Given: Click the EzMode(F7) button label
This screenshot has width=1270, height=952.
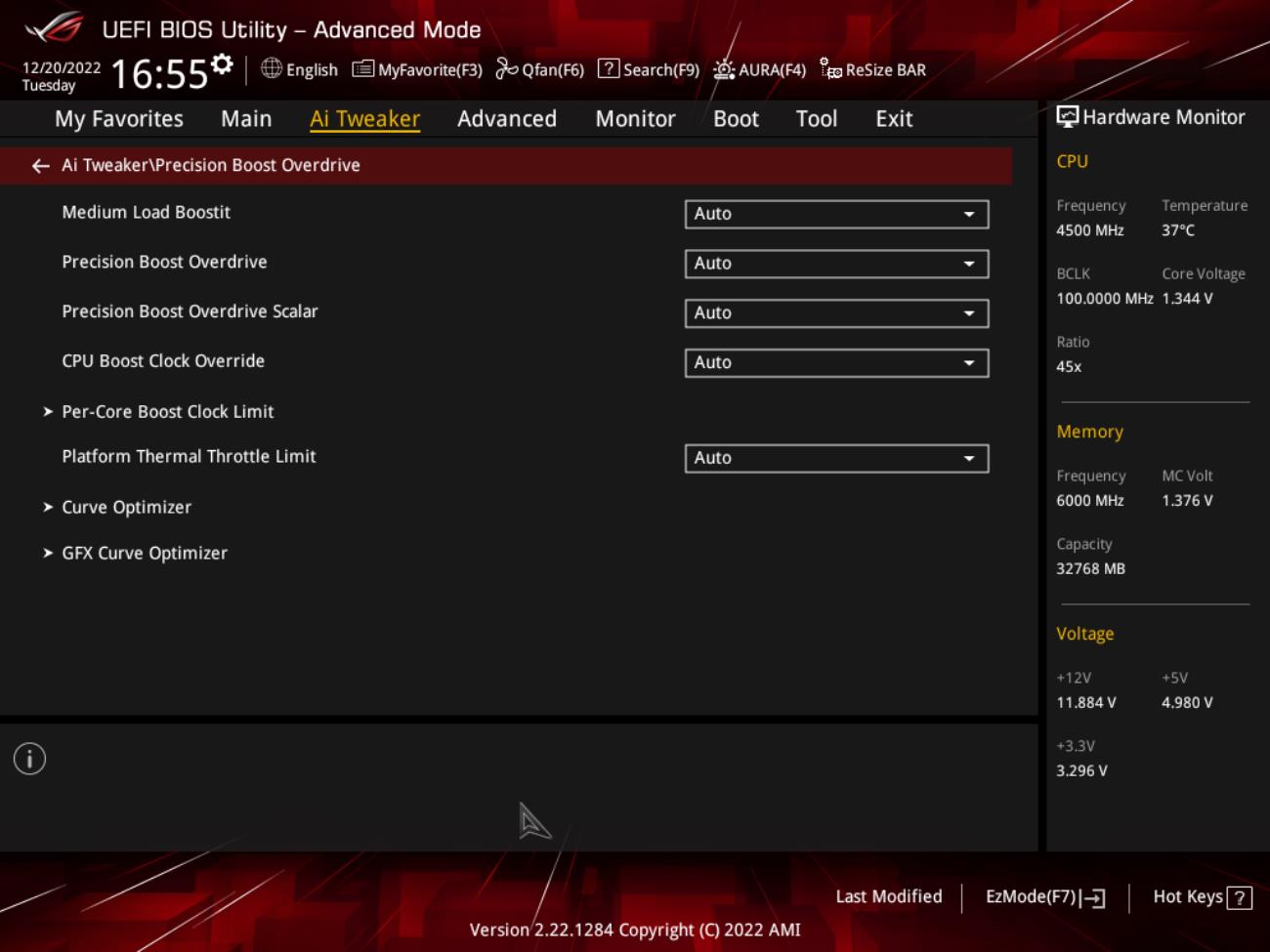Looking at the screenshot, I should pos(1031,896).
